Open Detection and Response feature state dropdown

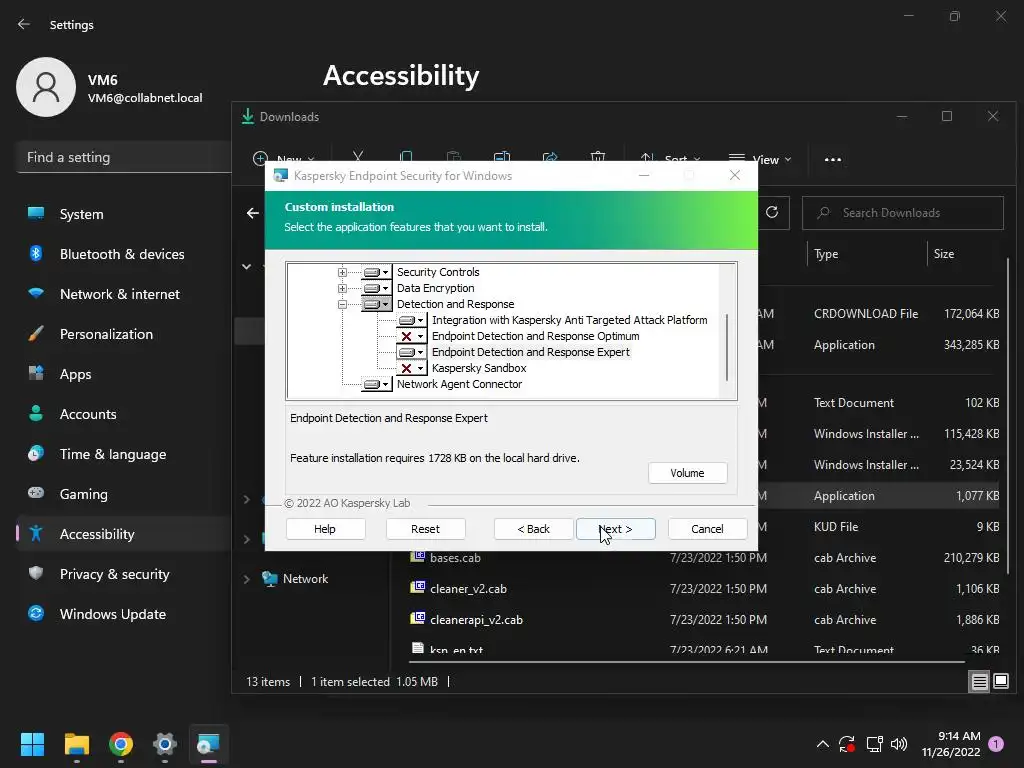pyautogui.click(x=376, y=304)
